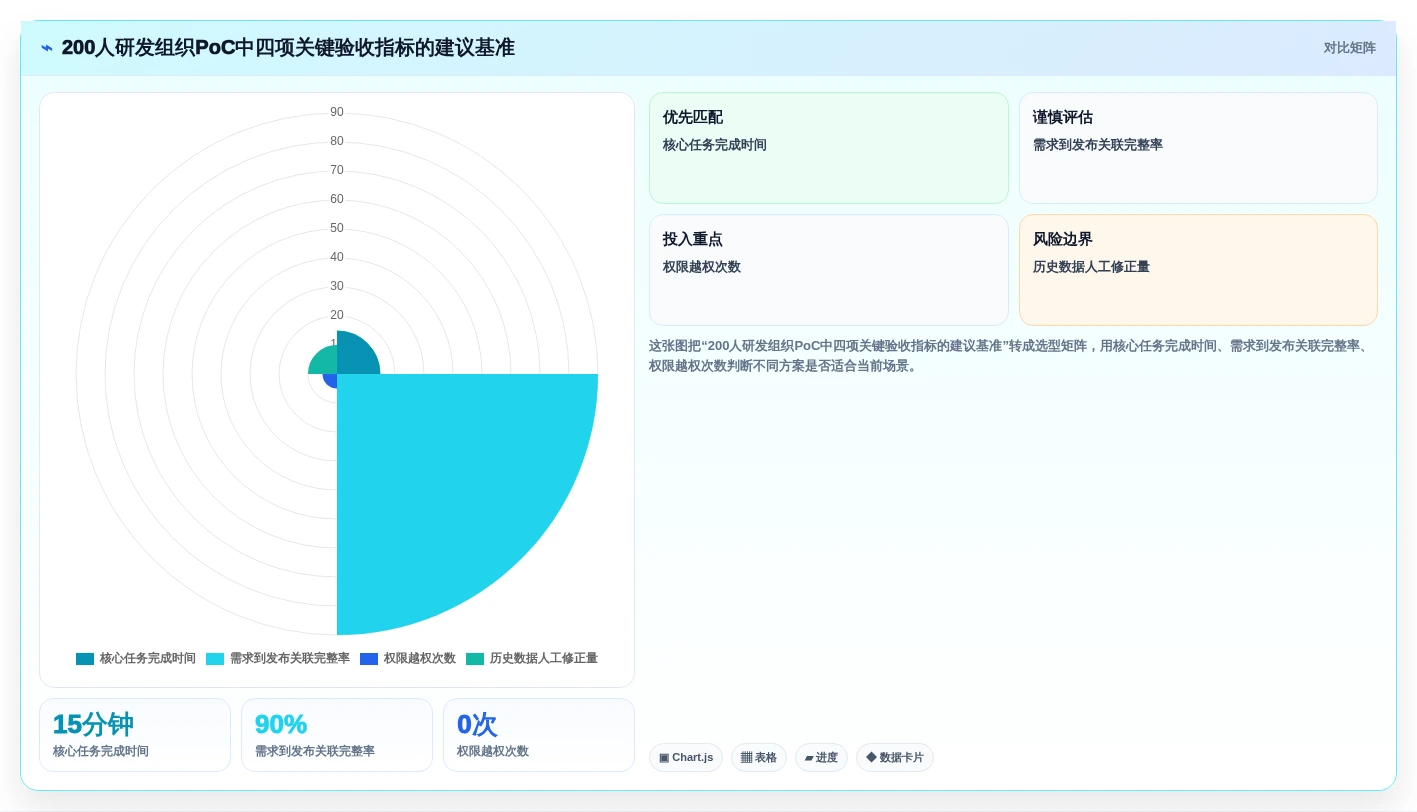Open the 风险边界 card
The image size is (1417, 812).
[x=1198, y=270]
